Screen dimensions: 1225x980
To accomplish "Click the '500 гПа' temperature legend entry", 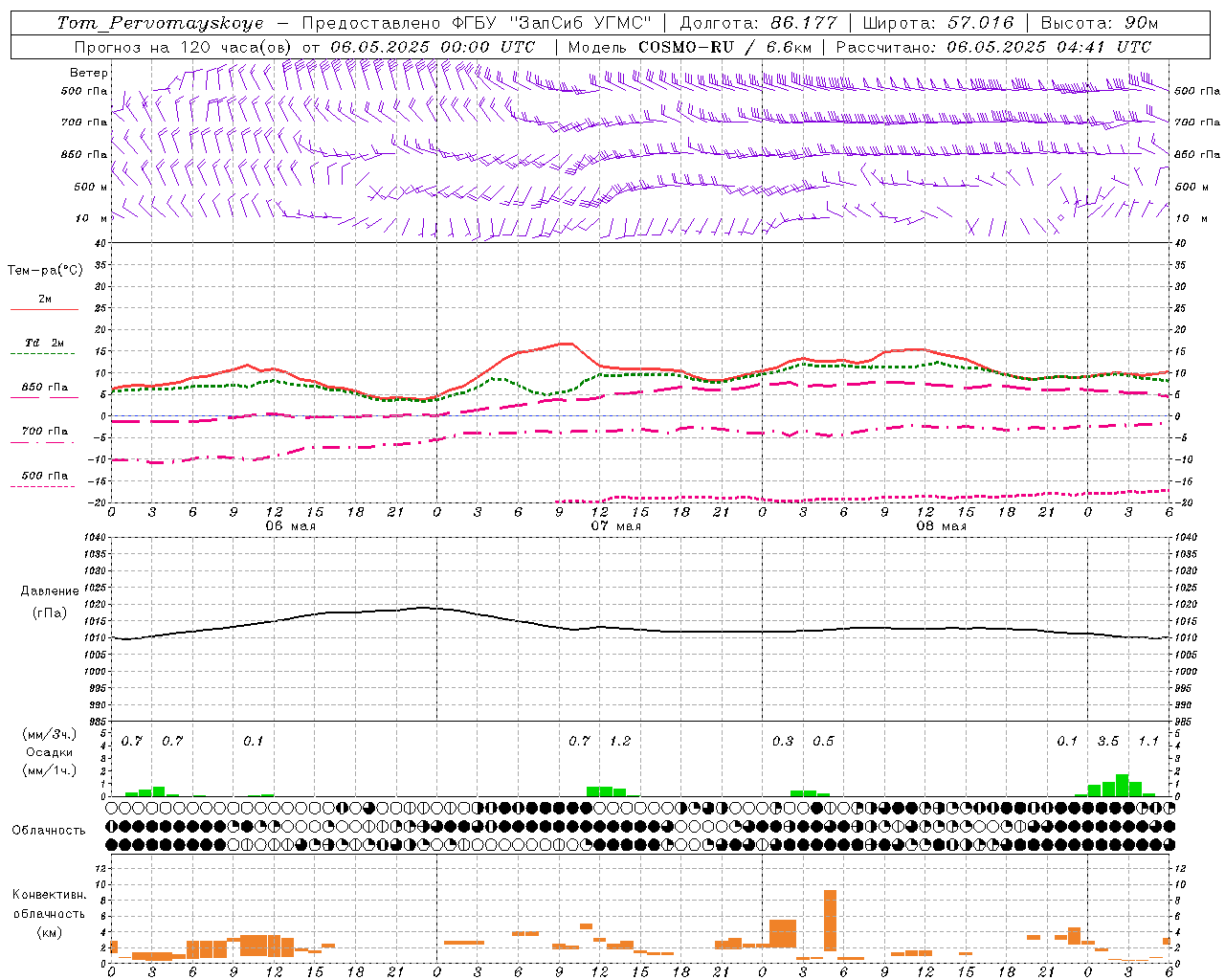I will [45, 476].
